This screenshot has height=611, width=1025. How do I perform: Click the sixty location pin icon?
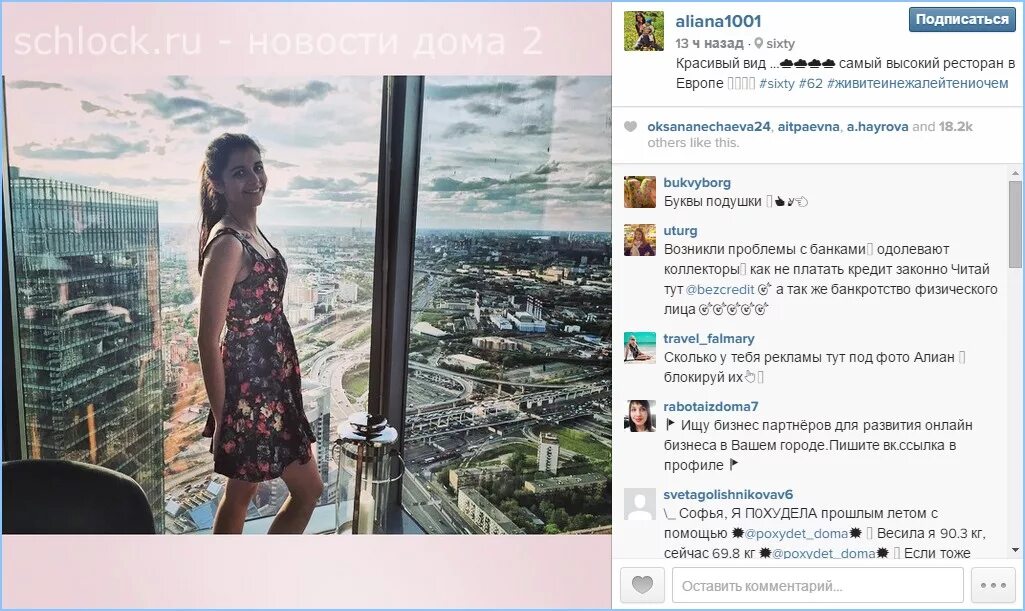(758, 43)
